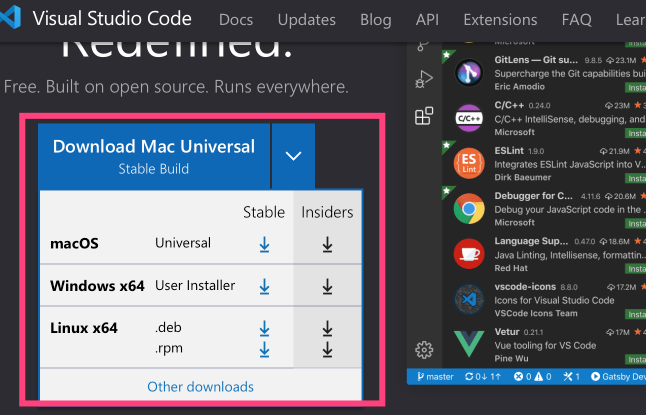Image resolution: width=646 pixels, height=415 pixels.
Task: Open the Manage gear icon in activity bar
Action: [424, 350]
